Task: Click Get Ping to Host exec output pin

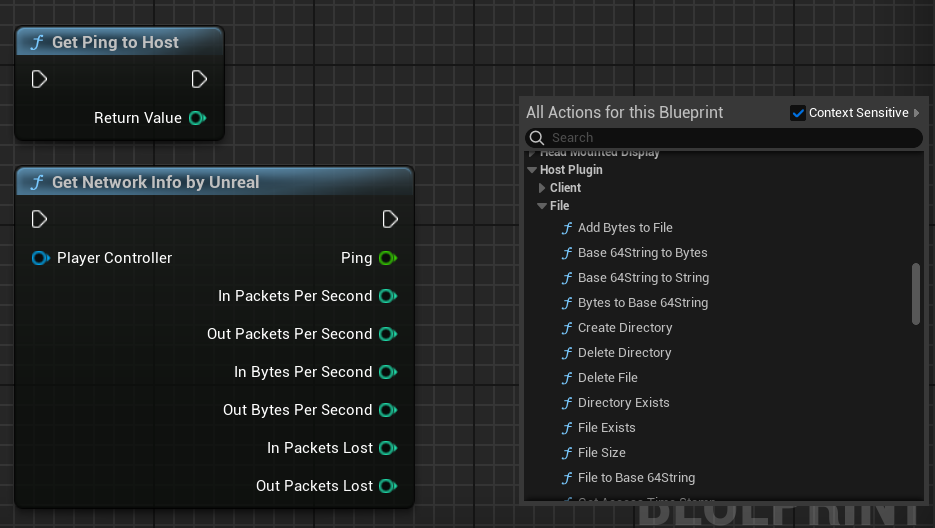Action: point(199,79)
